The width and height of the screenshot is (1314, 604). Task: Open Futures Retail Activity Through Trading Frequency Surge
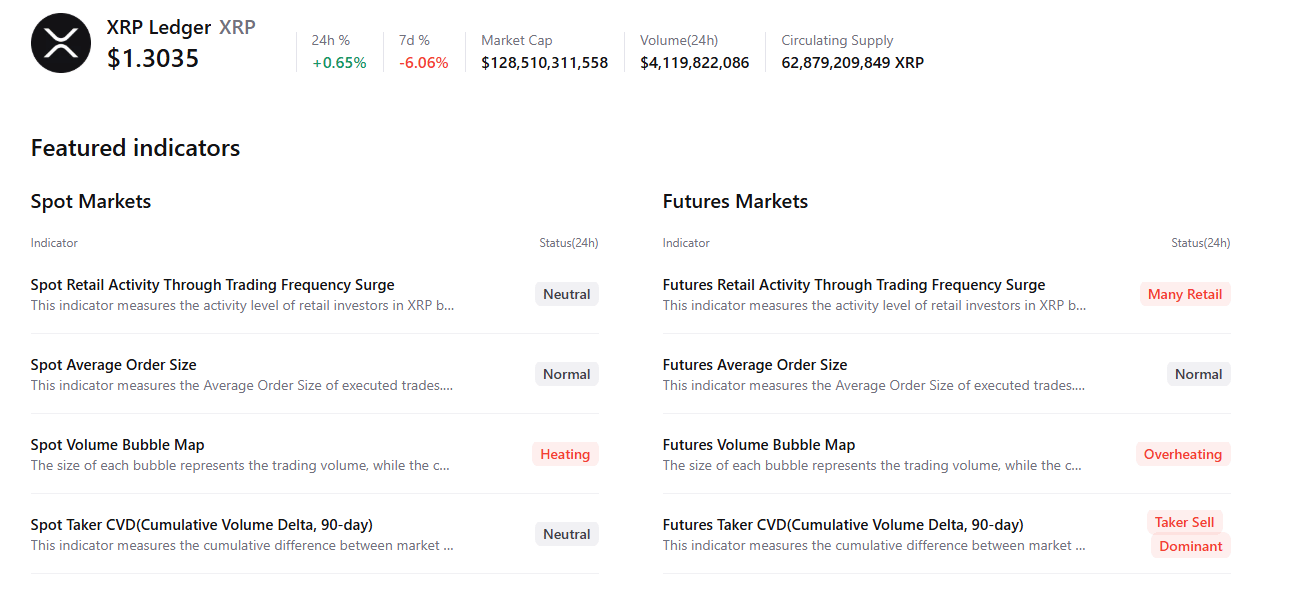tap(854, 285)
